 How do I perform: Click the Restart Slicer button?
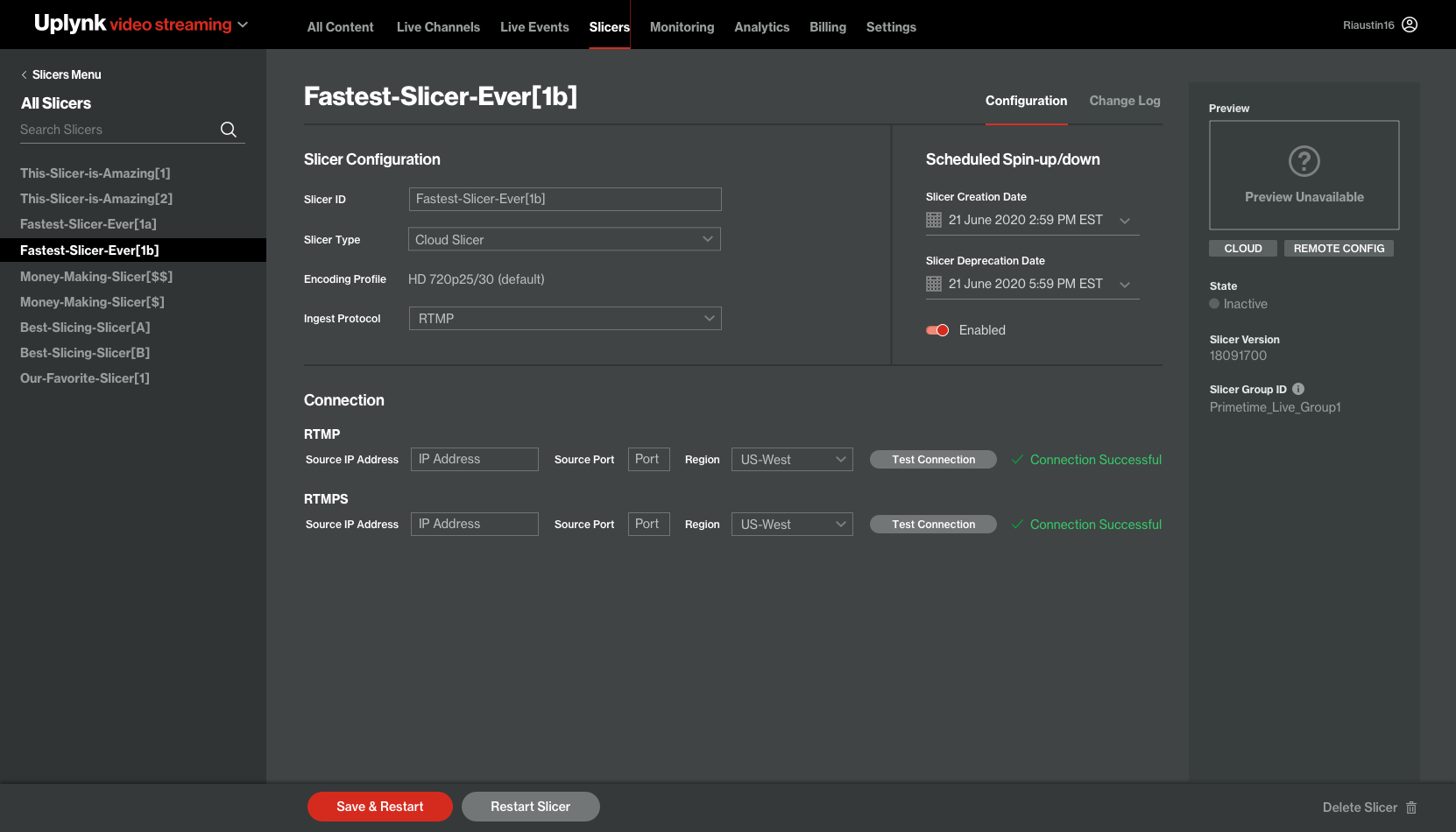coord(530,807)
